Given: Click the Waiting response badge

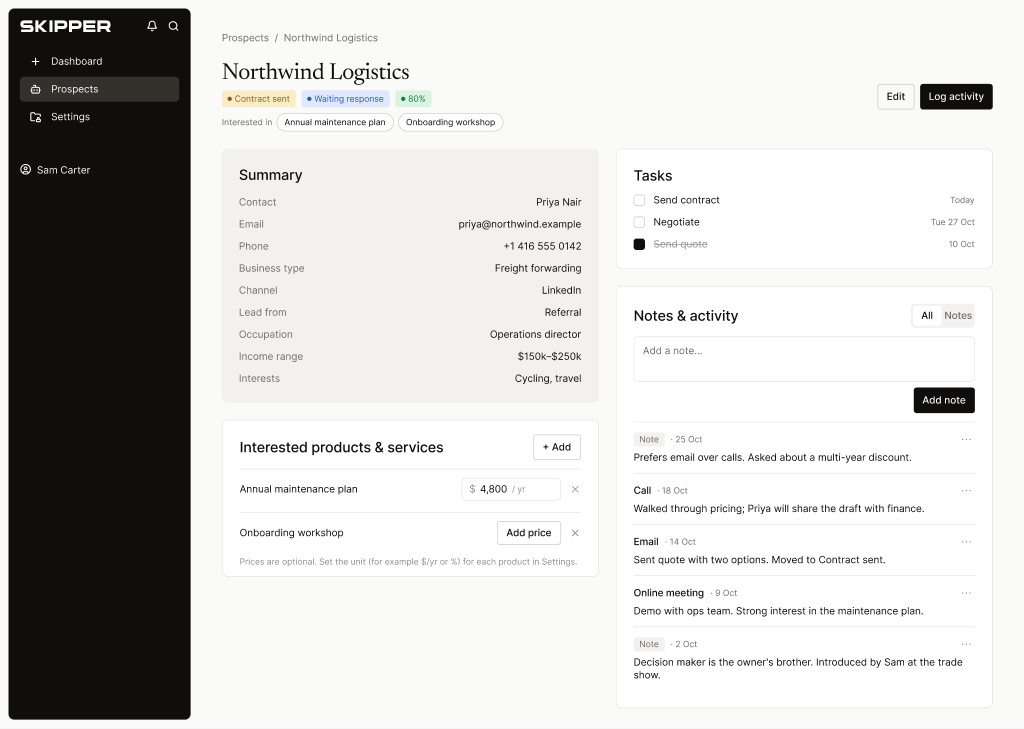Looking at the screenshot, I should [x=345, y=99].
